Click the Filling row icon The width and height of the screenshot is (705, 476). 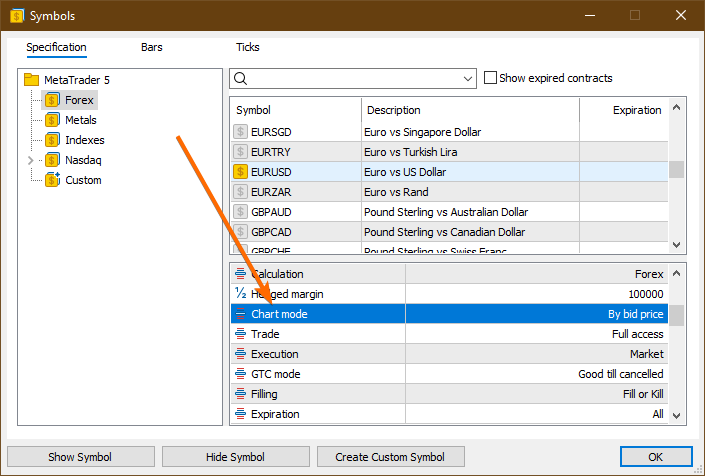click(241, 394)
